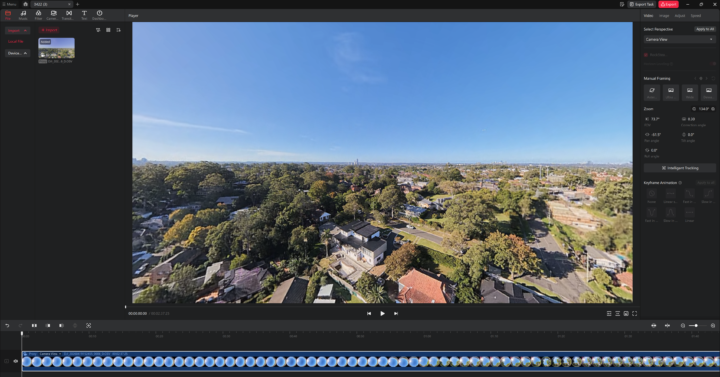The height and width of the screenshot is (377, 720).
Task: Toggle video track visibility eye
Action: (16, 361)
